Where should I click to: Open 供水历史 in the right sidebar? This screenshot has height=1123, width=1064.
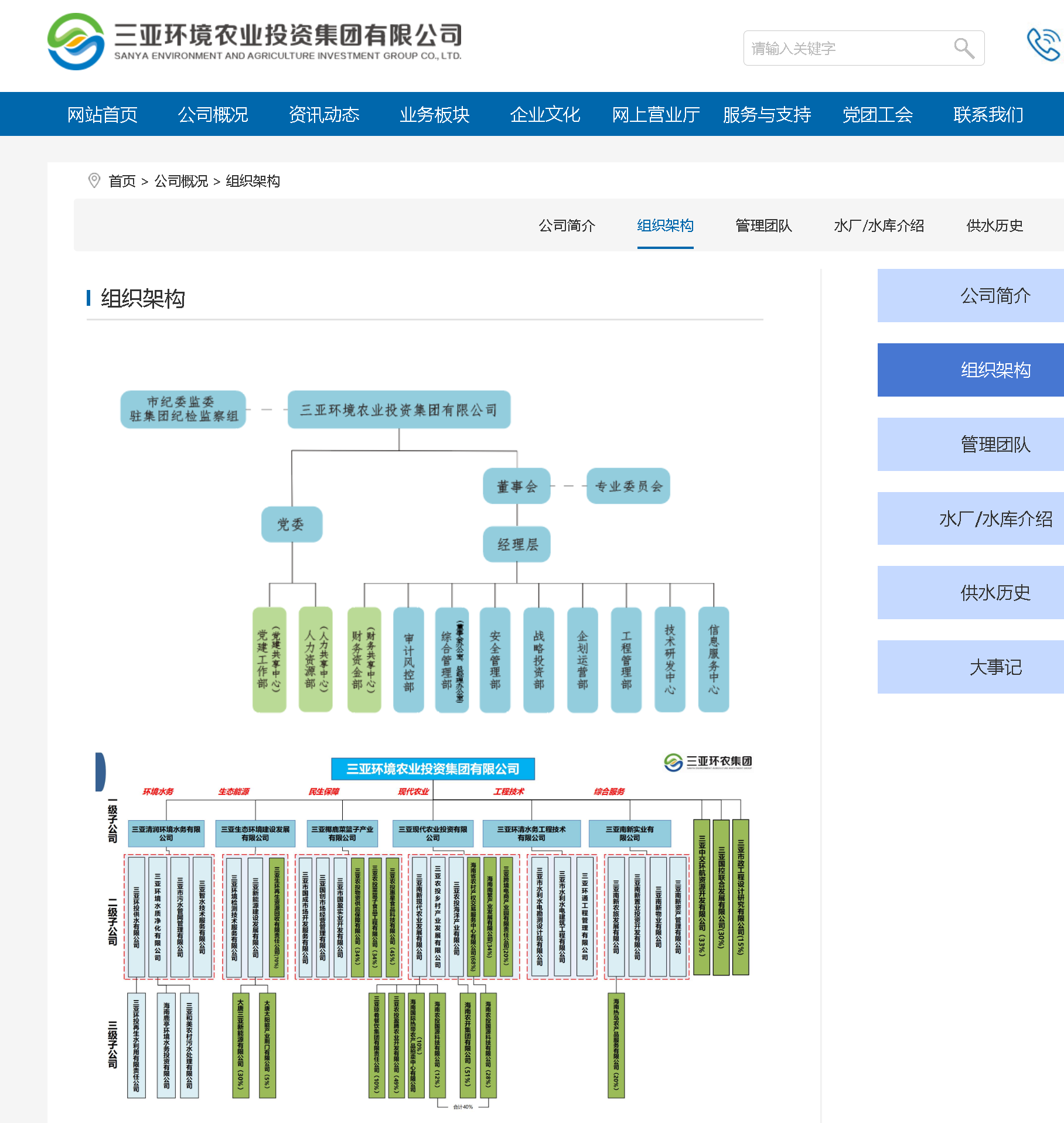pyautogui.click(x=971, y=592)
